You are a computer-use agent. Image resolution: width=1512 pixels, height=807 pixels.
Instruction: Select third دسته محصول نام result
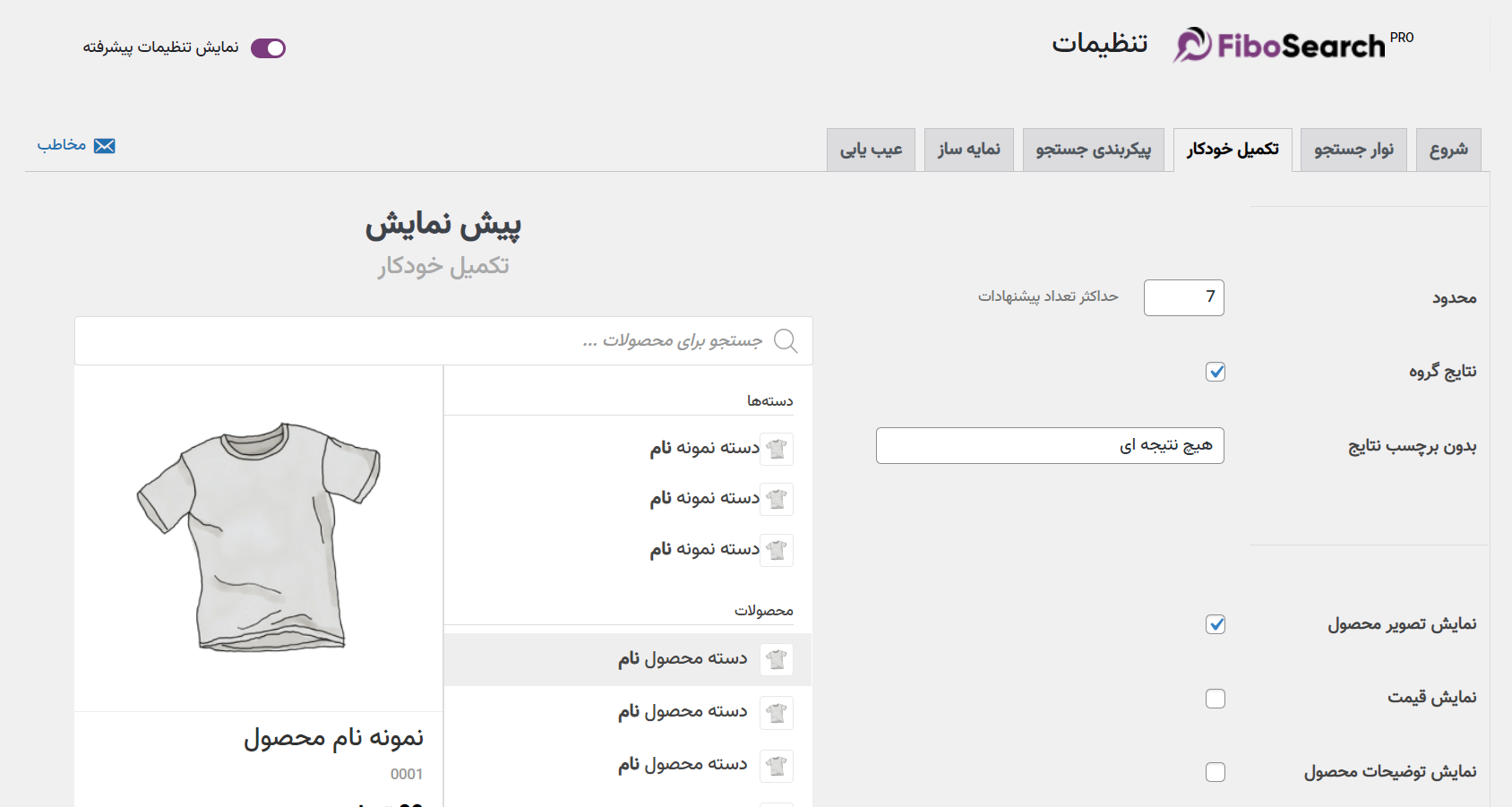627,766
